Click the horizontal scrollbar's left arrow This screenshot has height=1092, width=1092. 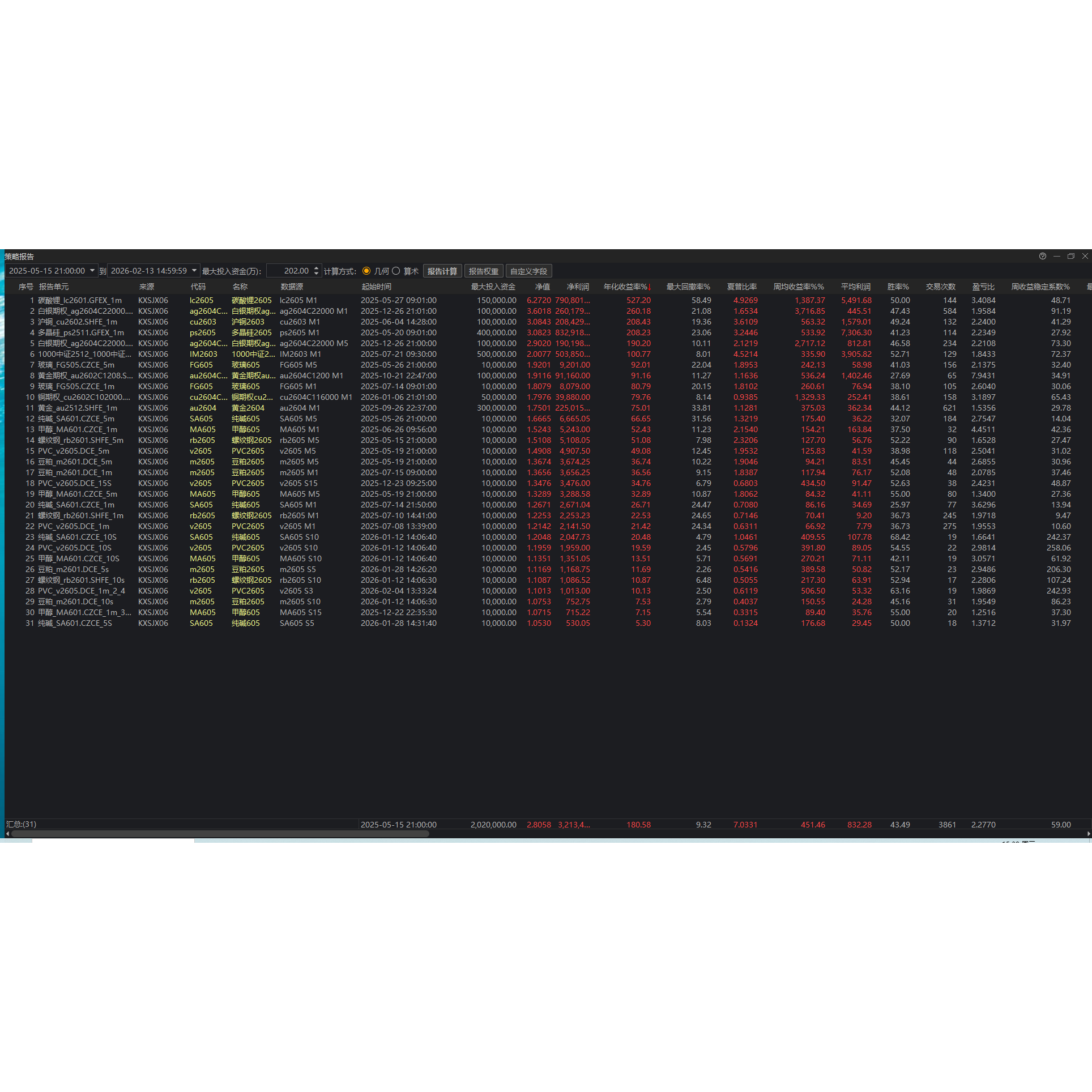pyautogui.click(x=7, y=834)
